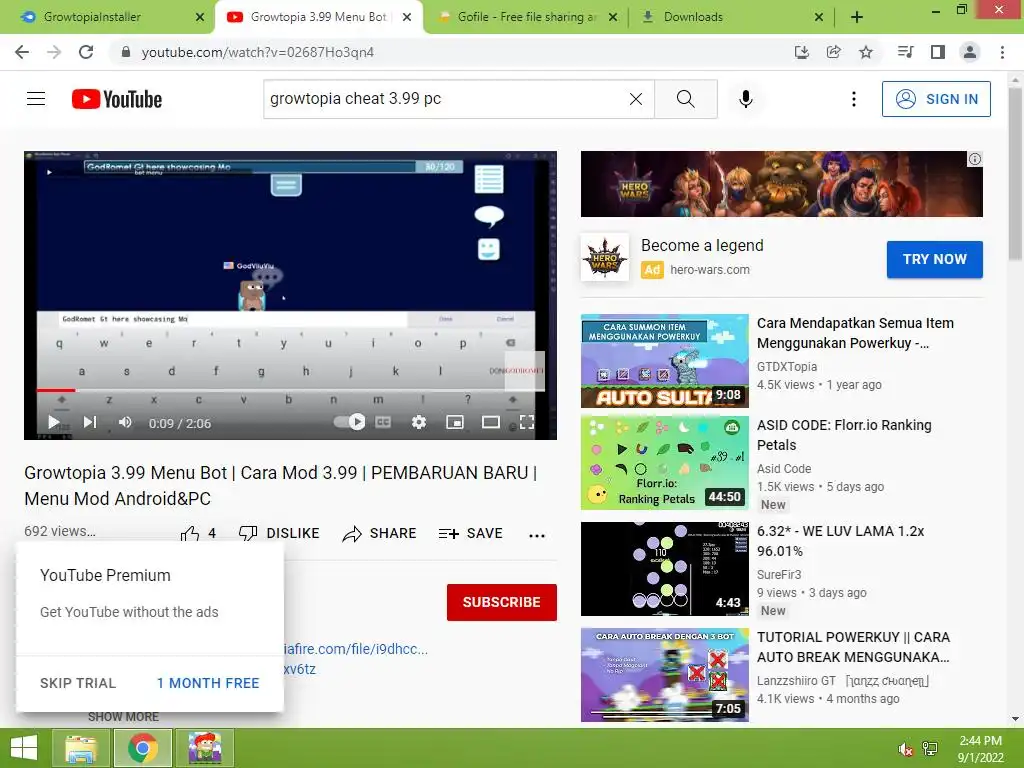Go forward in browser history
The height and width of the screenshot is (768, 1024).
tap(54, 52)
